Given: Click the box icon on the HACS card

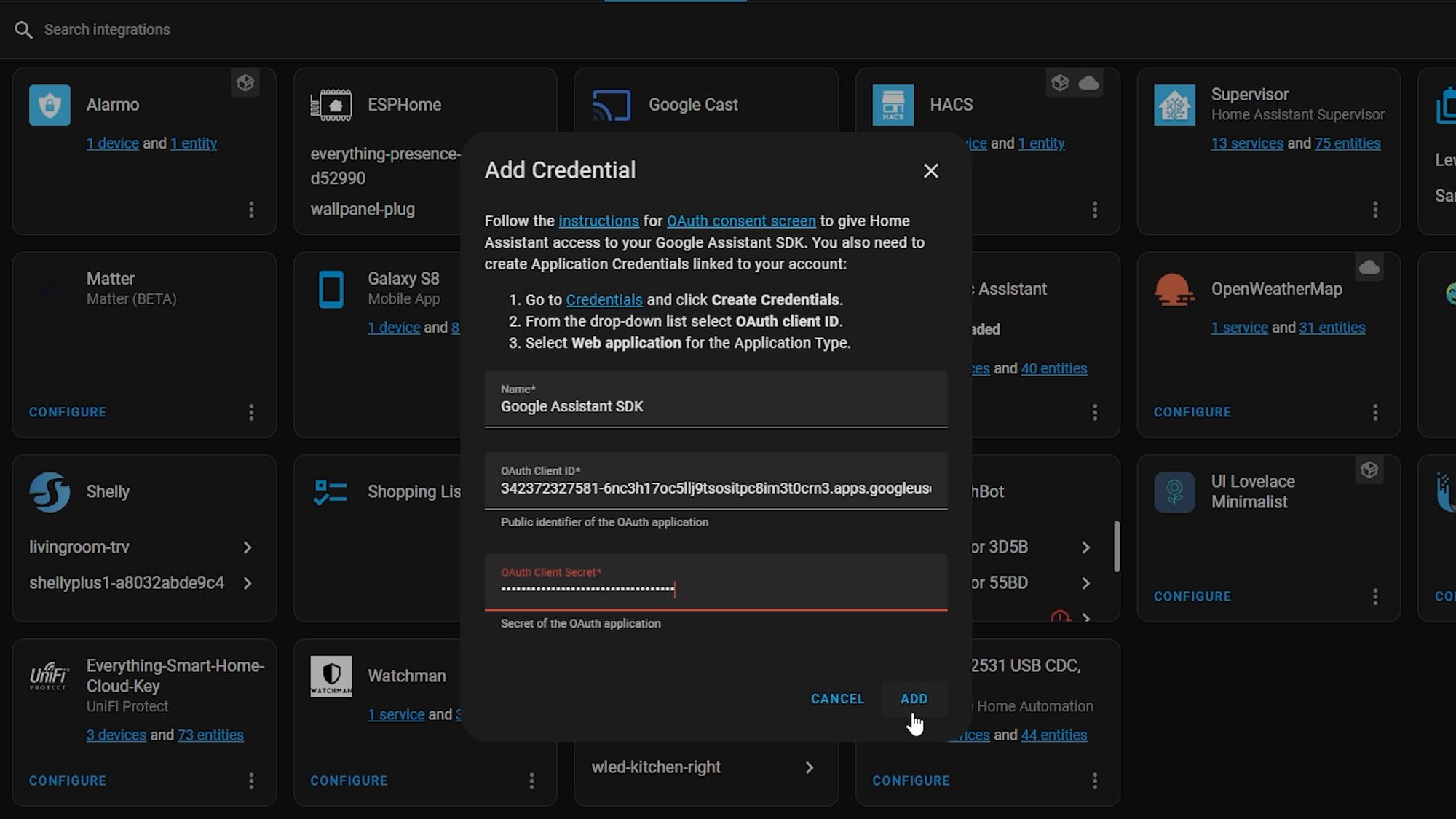Looking at the screenshot, I should (1060, 83).
